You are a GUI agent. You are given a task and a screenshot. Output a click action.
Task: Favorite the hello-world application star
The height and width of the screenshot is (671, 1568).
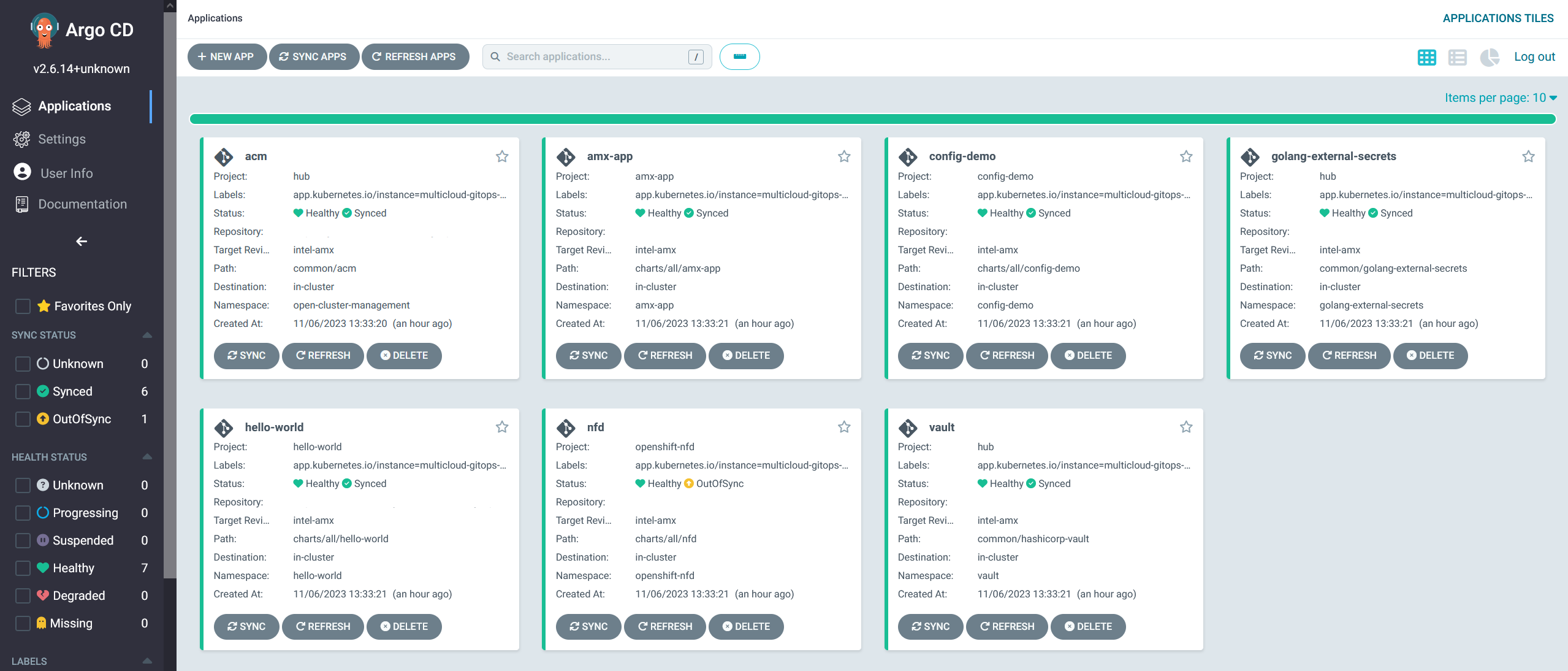pyautogui.click(x=502, y=427)
